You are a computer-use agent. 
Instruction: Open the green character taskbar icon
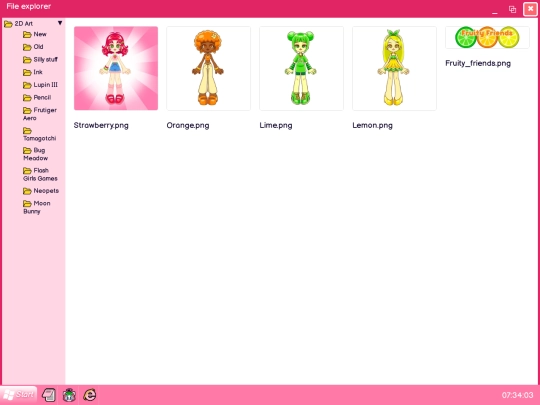[69, 395]
